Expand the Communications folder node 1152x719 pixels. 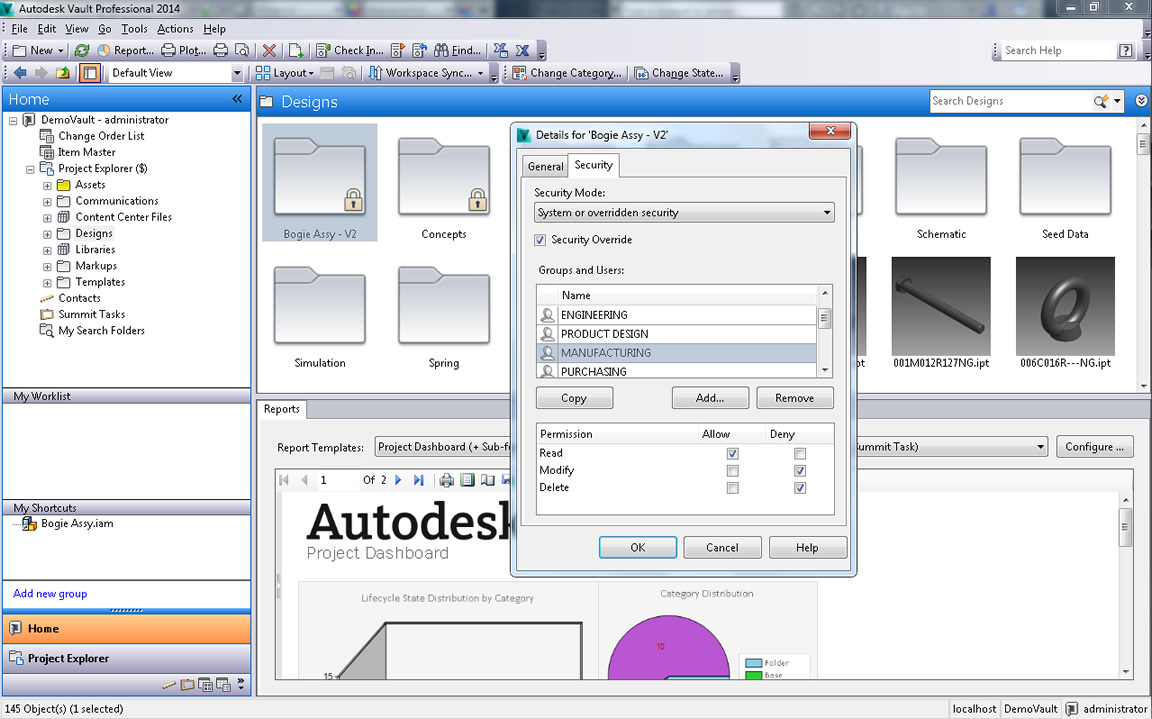pos(47,201)
